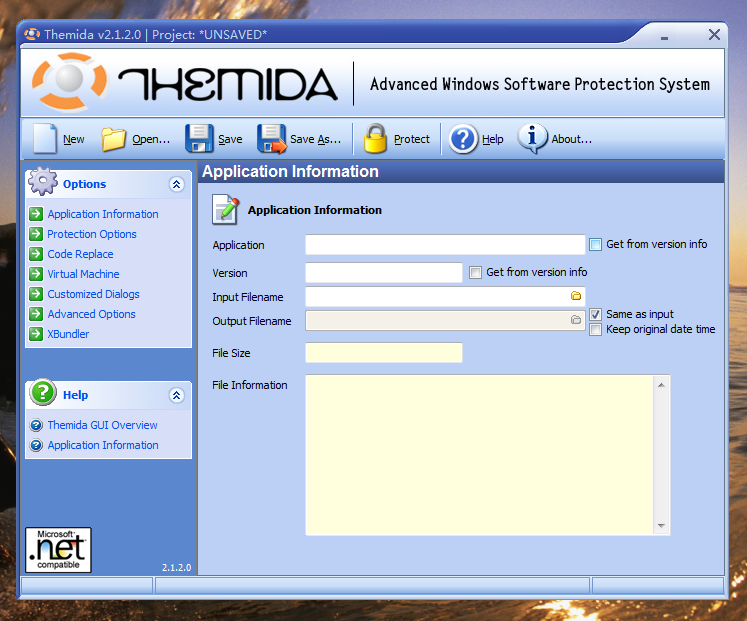Image resolution: width=747 pixels, height=621 pixels.
Task: Click the File Size field
Action: click(x=384, y=353)
